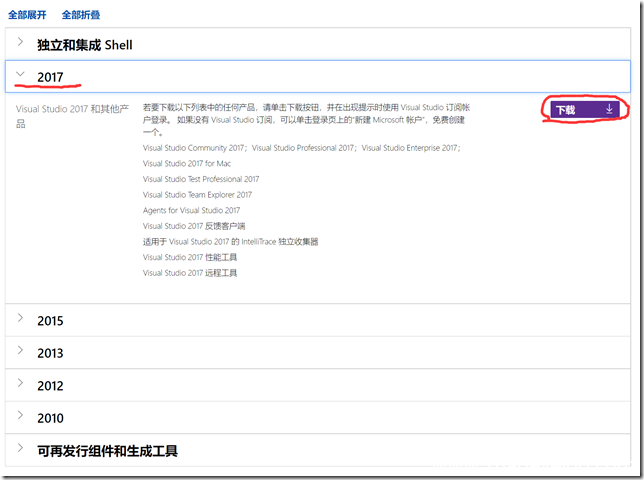Expand the 2015 section chevron

tap(21, 320)
